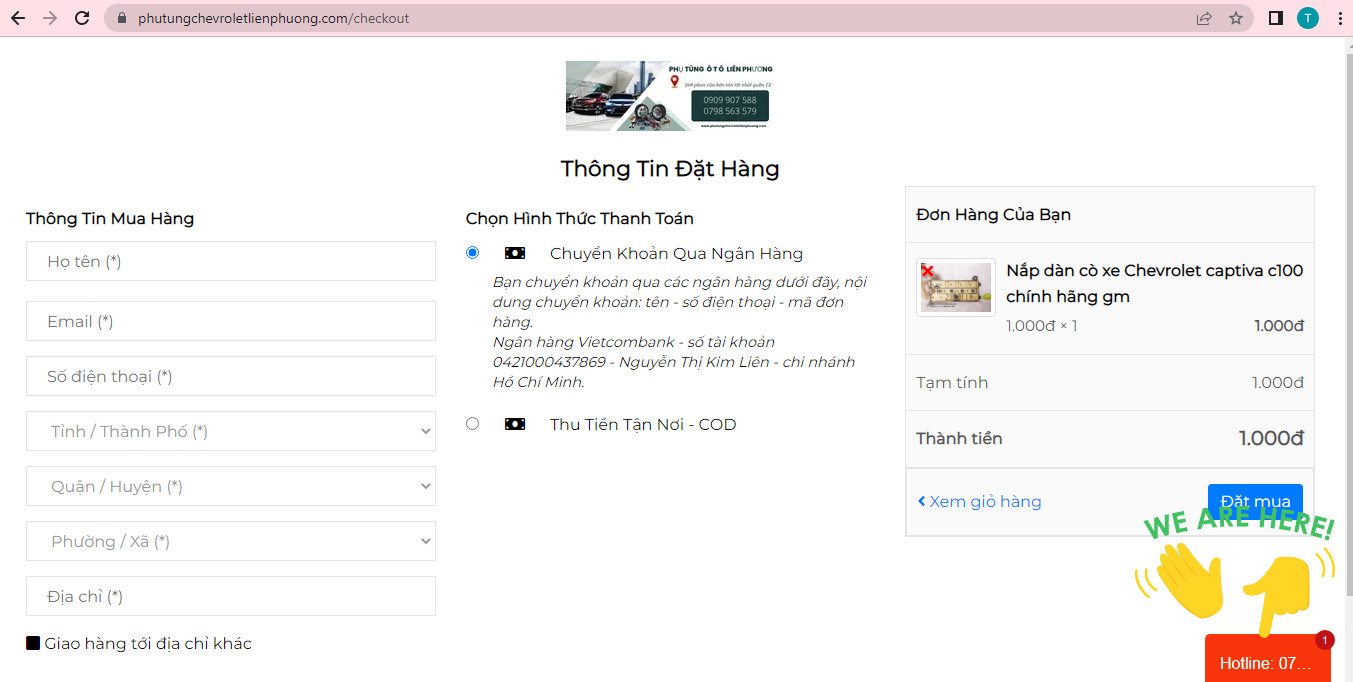Select Thu Tiền Tận Nơi - COD option
The width and height of the screenshot is (1353, 682).
coord(473,424)
